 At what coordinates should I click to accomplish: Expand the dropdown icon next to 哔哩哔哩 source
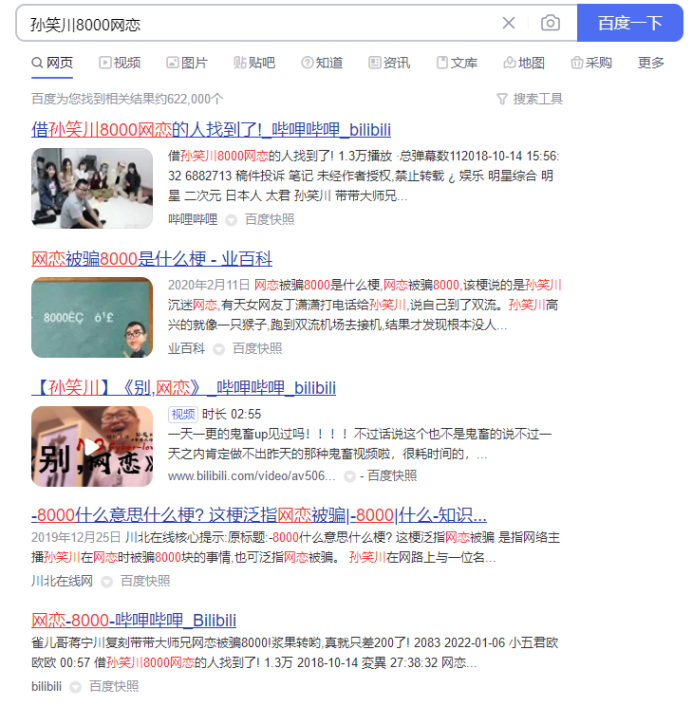(x=231, y=220)
